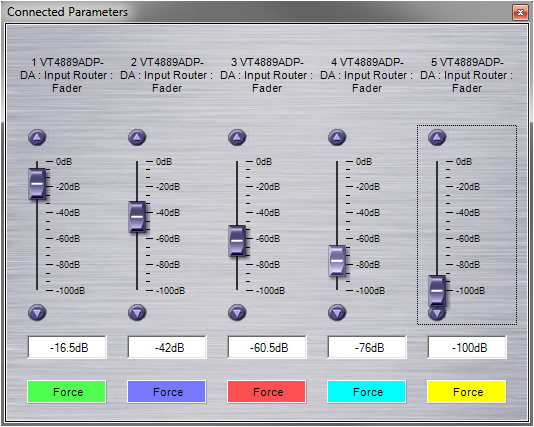This screenshot has width=534, height=427.
Task: Click the -100dB value field
Action: [467, 347]
